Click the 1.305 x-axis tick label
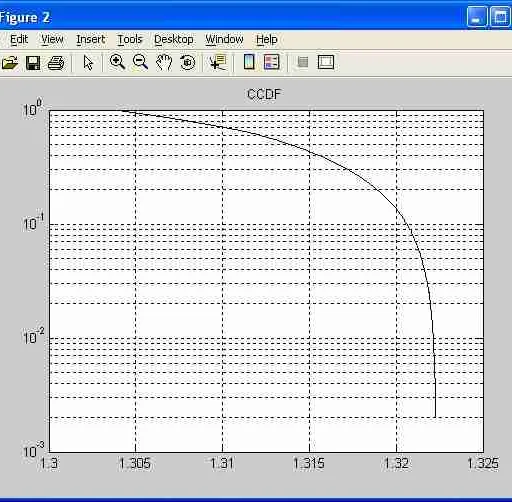The image size is (512, 502). (135, 463)
